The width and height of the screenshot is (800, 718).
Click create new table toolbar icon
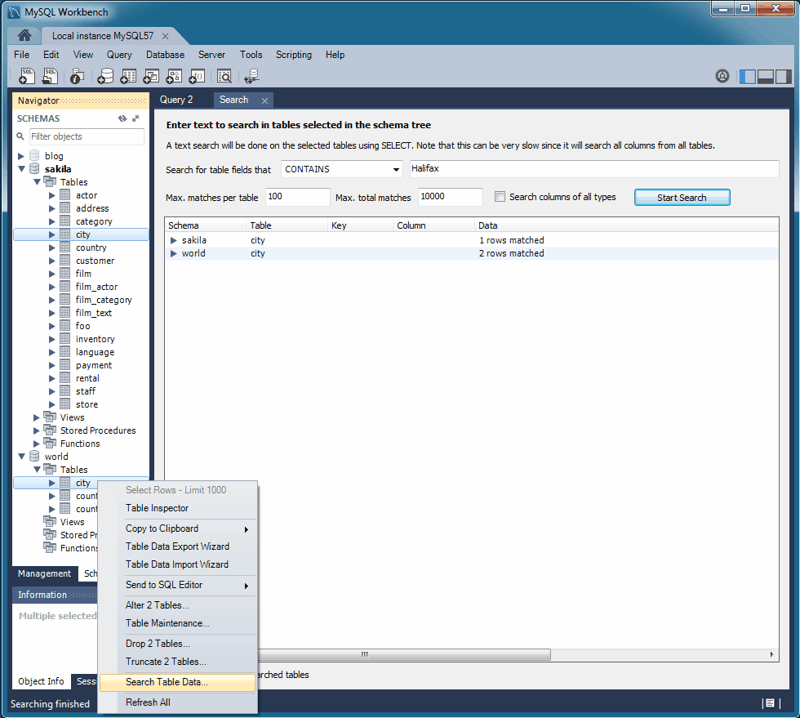point(128,76)
